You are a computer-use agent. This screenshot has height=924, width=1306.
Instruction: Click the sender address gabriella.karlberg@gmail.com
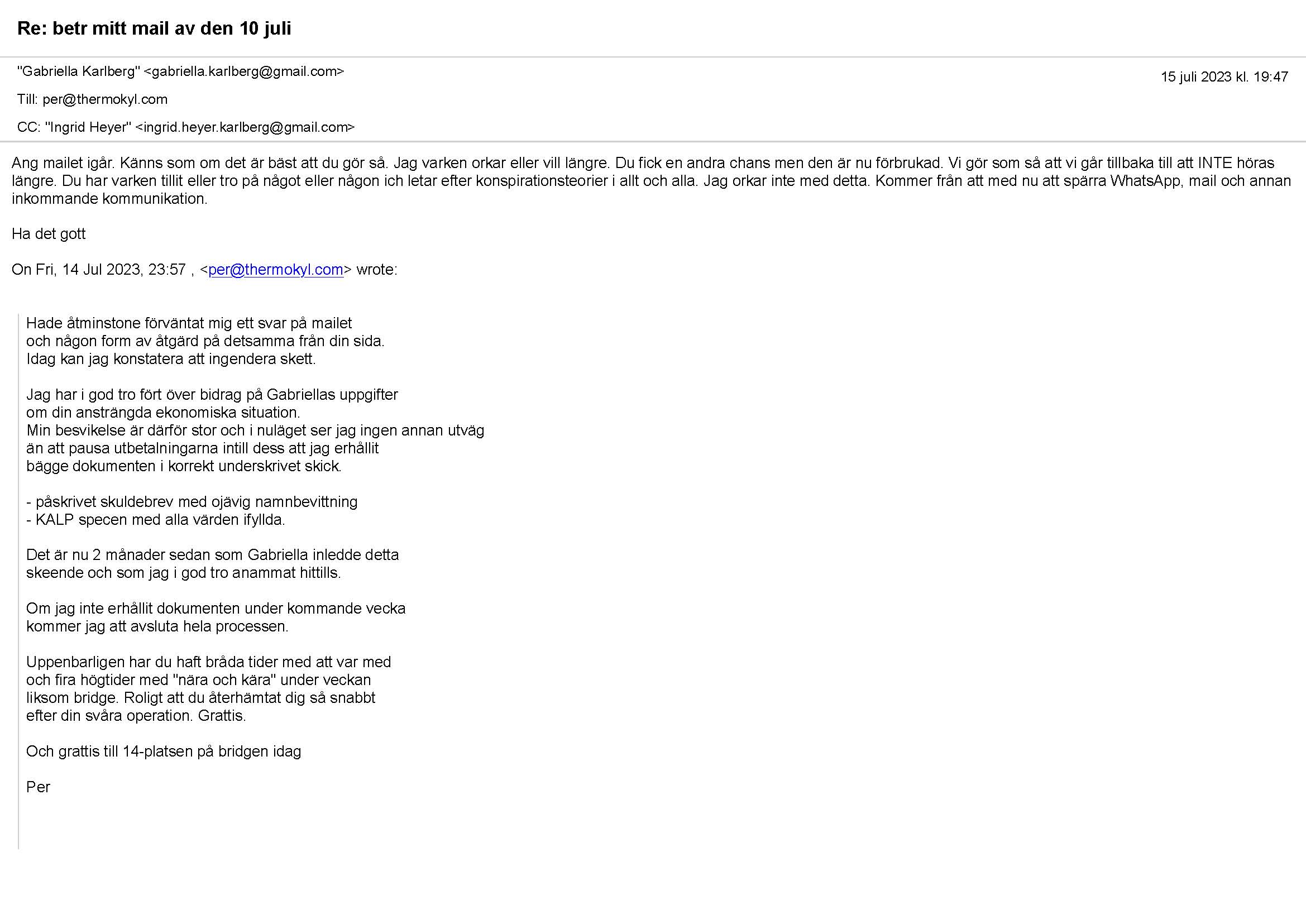tap(244, 71)
